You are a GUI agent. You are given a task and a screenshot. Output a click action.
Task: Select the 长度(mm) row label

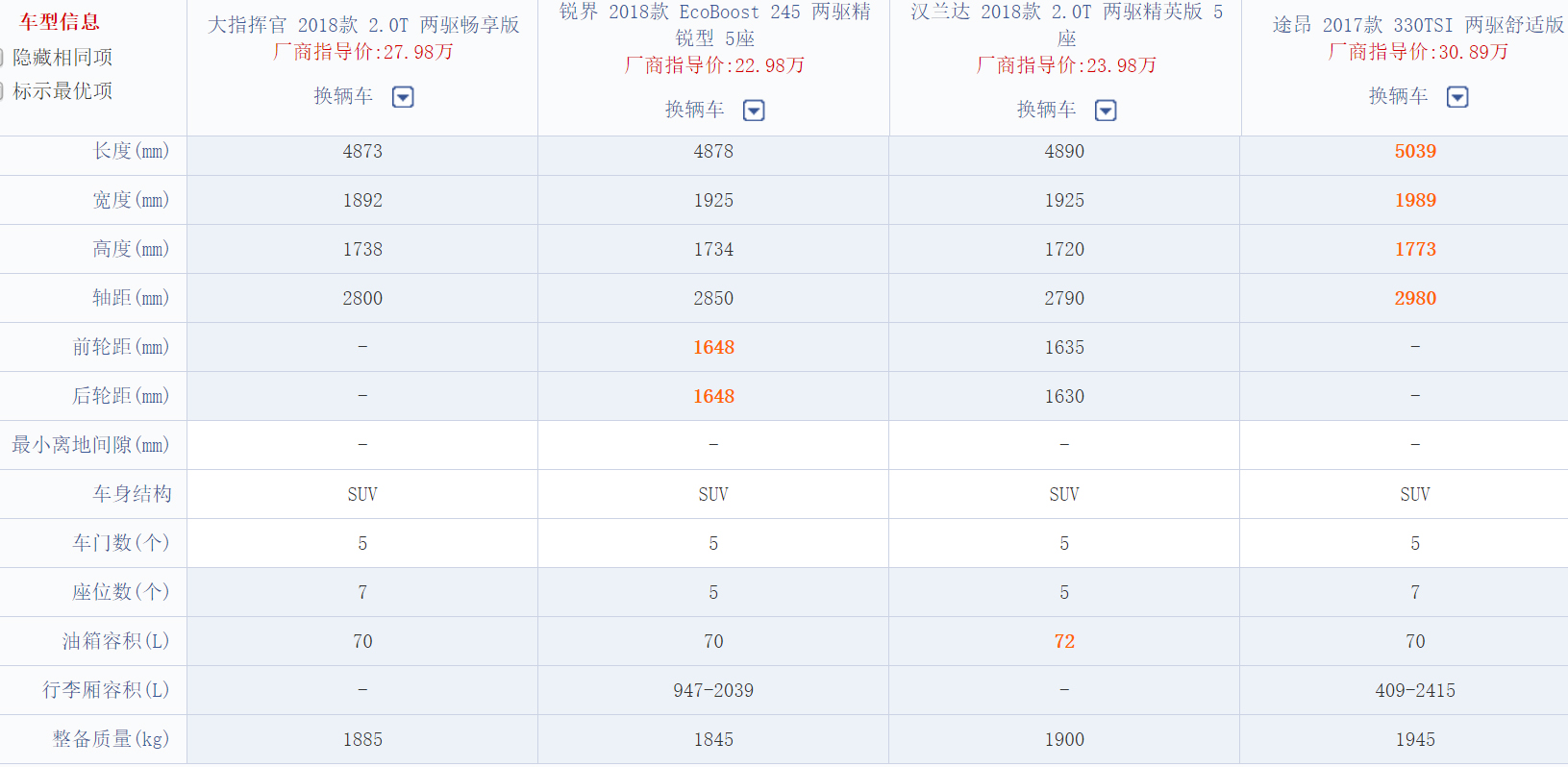click(131, 151)
